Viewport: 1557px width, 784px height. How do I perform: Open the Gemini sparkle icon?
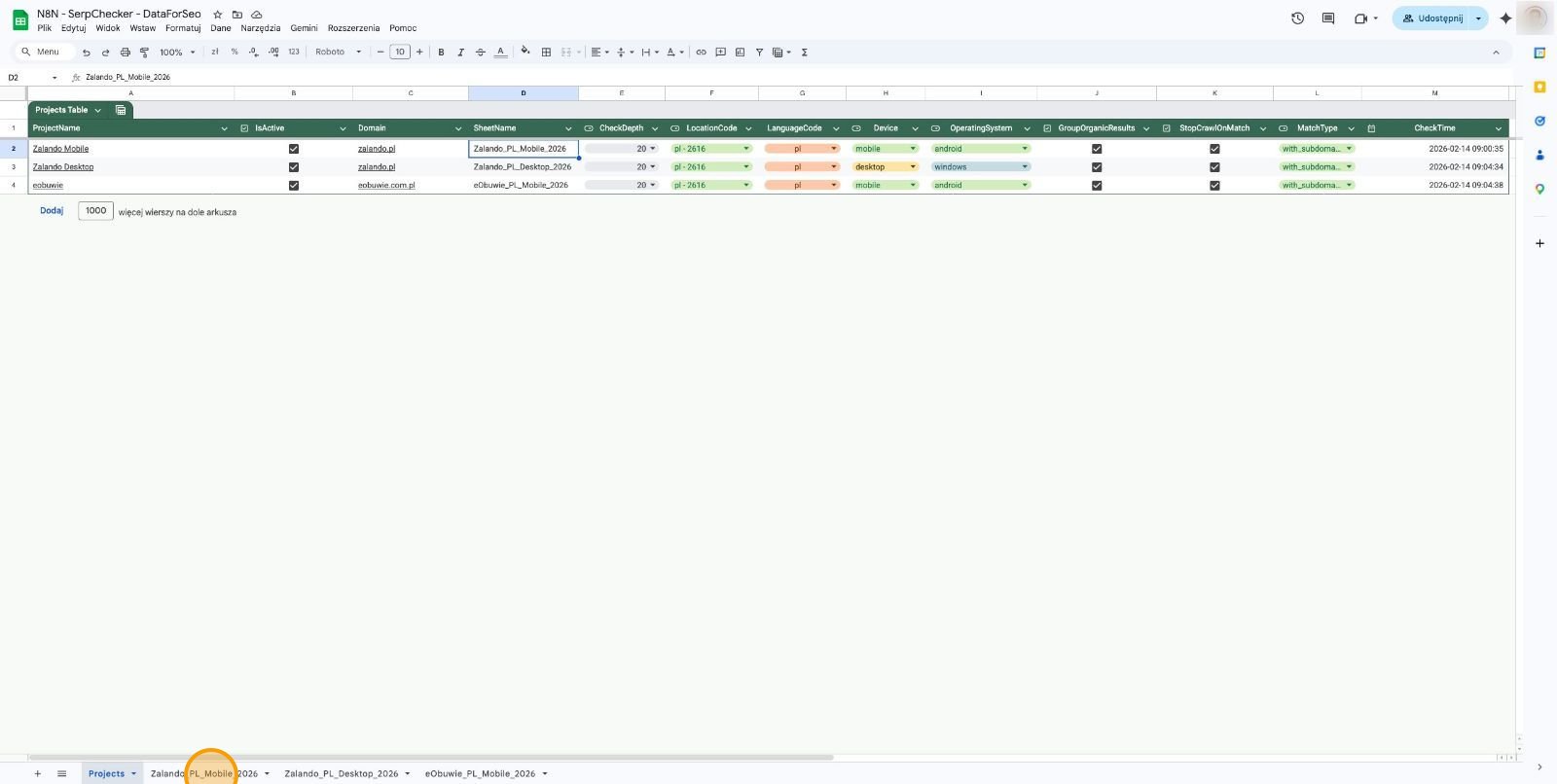click(x=1505, y=18)
